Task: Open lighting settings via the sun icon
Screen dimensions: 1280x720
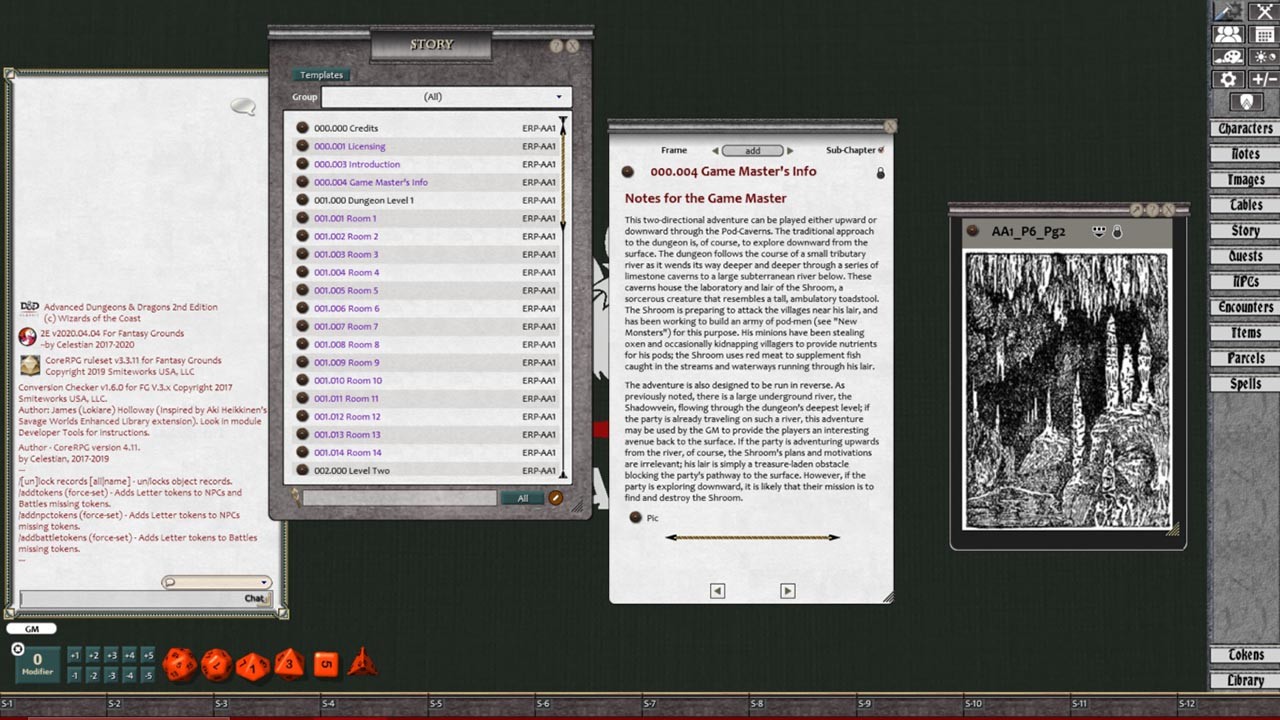Action: click(x=1262, y=56)
